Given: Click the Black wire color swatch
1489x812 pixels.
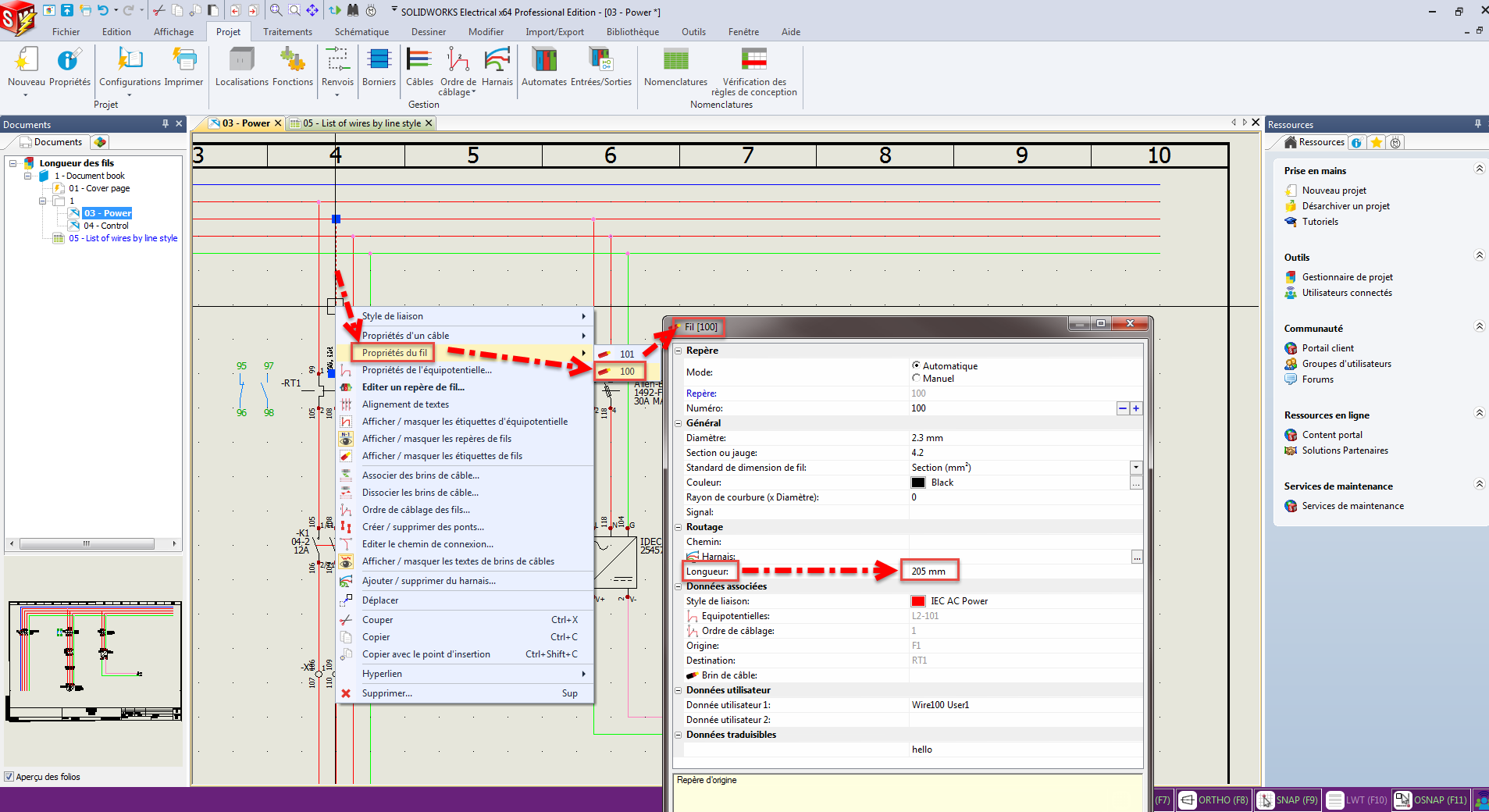Looking at the screenshot, I should tap(918, 483).
